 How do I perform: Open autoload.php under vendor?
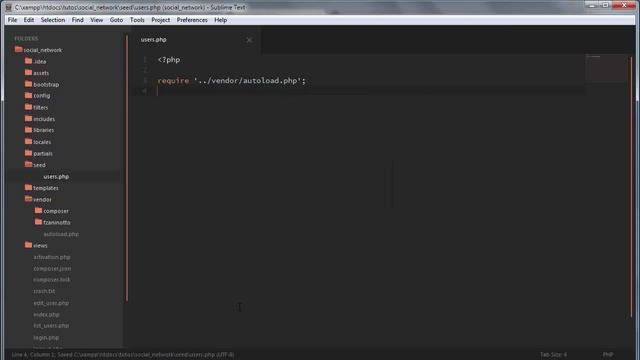[x=61, y=234]
